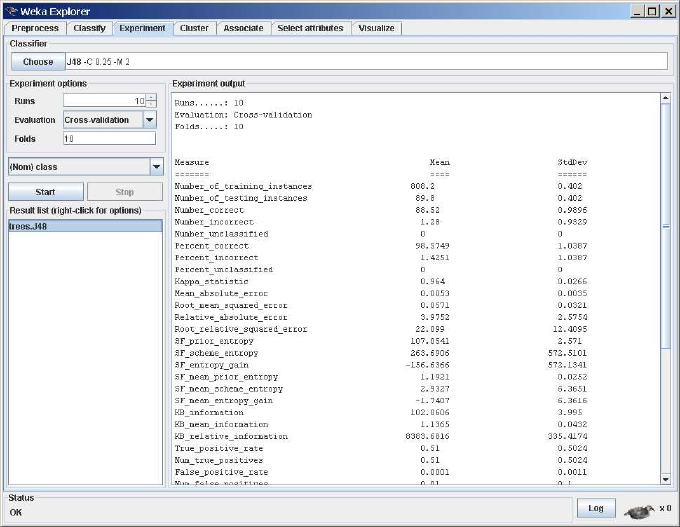Click into the Runs input field
The height and width of the screenshot is (527, 680).
(105, 101)
